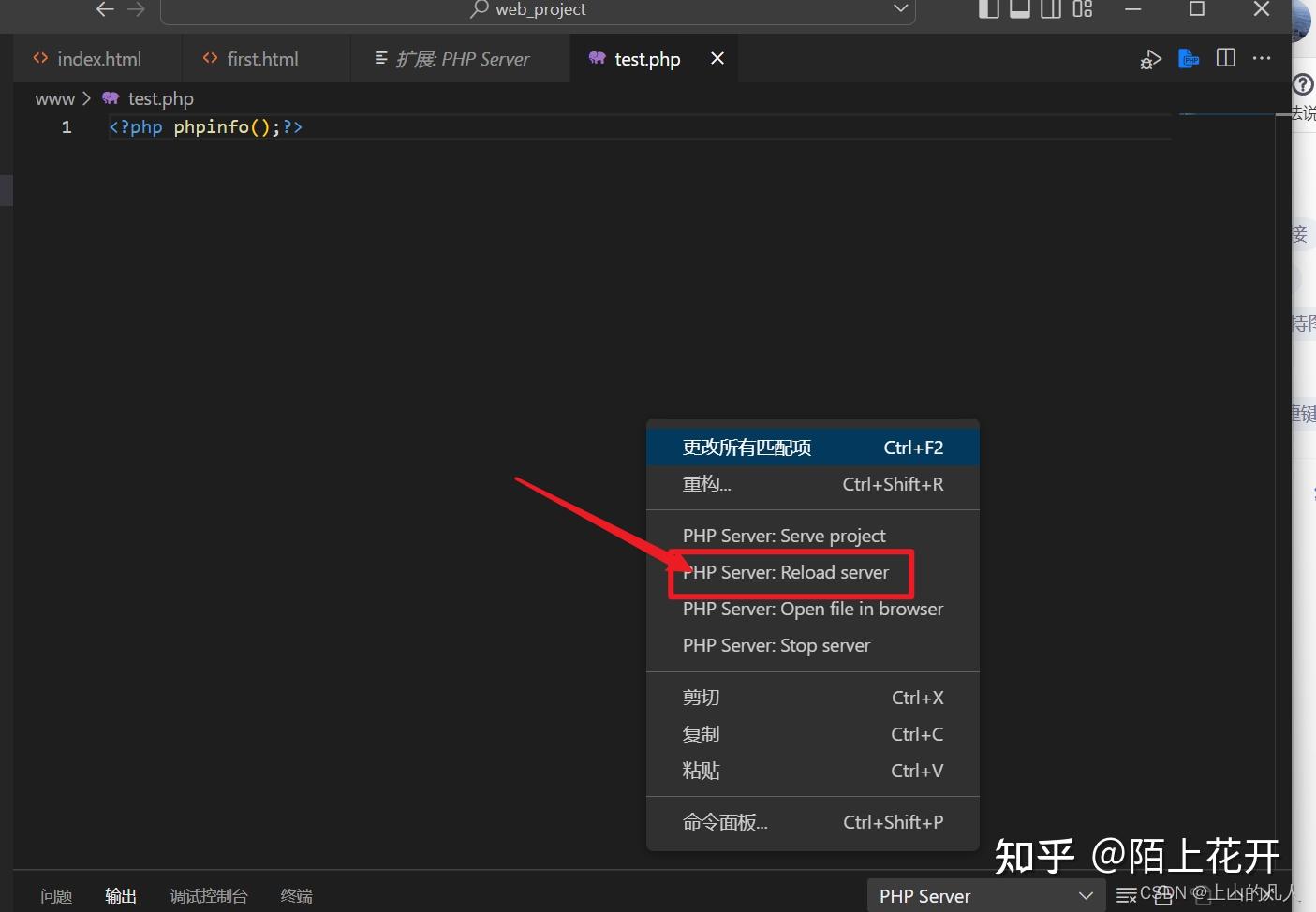The width and height of the screenshot is (1316, 912).
Task: Select PHP Server: Reload server menu entry
Action: [787, 572]
